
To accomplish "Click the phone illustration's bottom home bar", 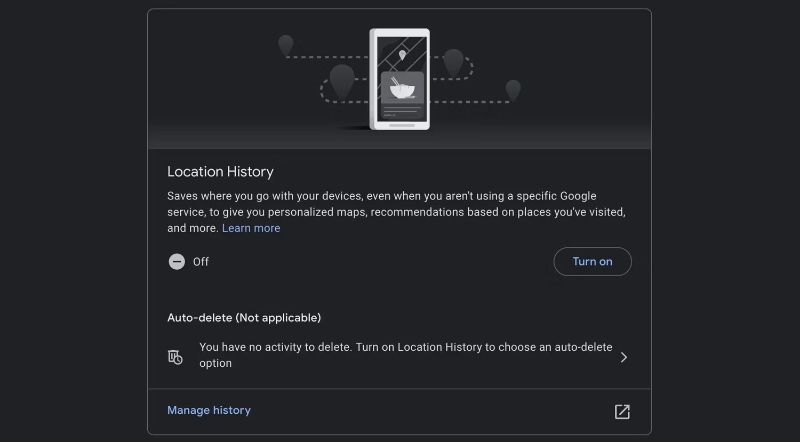I will tap(402, 126).
